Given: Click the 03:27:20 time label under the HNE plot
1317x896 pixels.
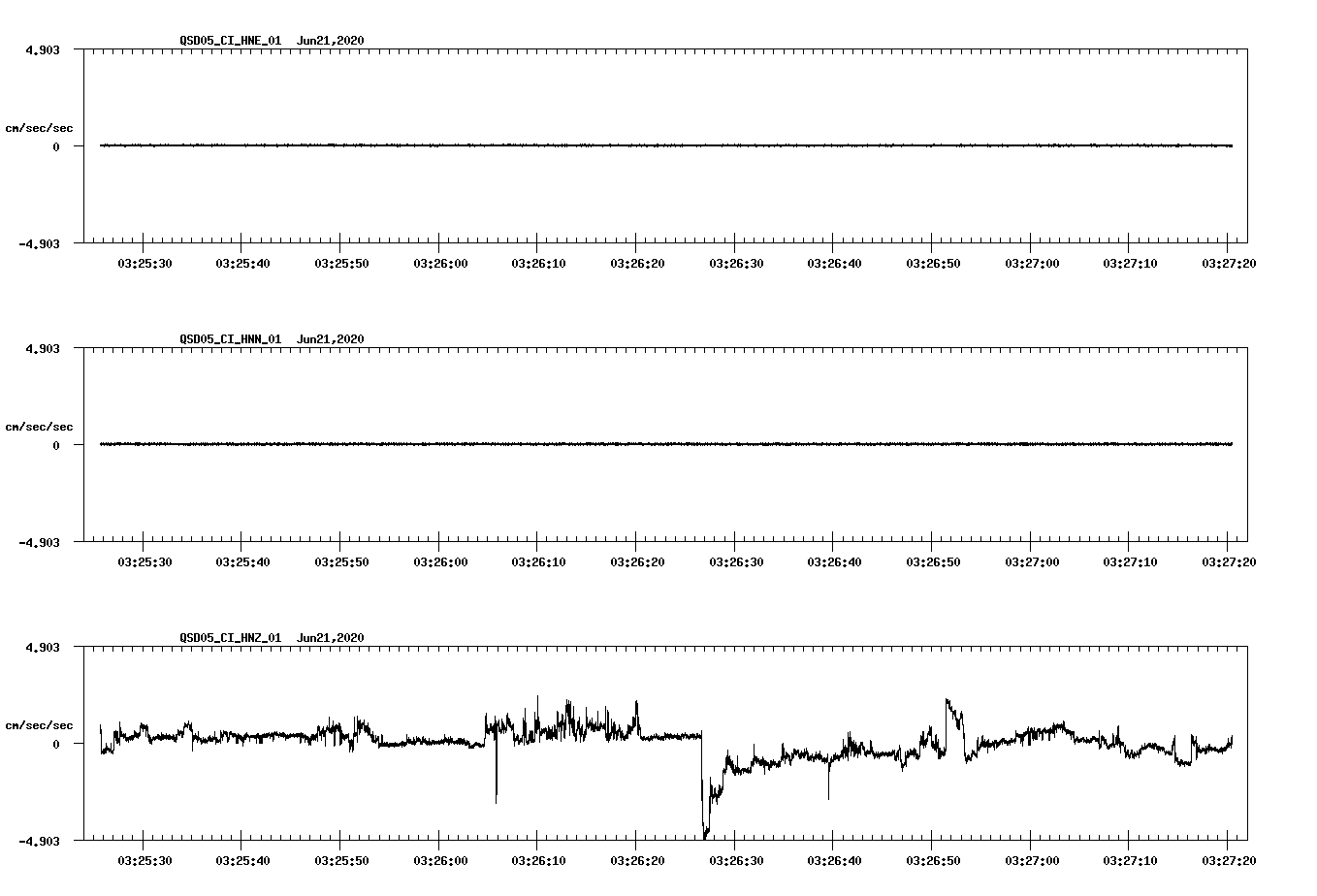Looking at the screenshot, I should [x=1229, y=263].
